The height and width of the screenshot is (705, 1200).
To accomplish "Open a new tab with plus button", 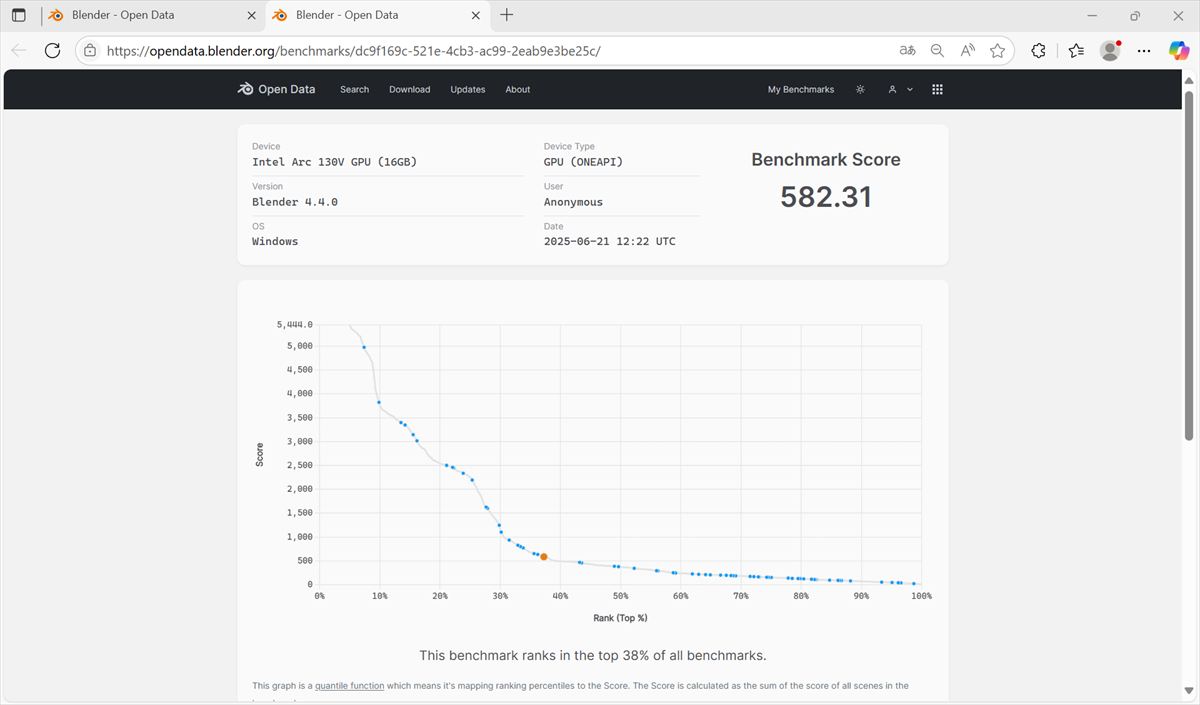I will pos(507,15).
